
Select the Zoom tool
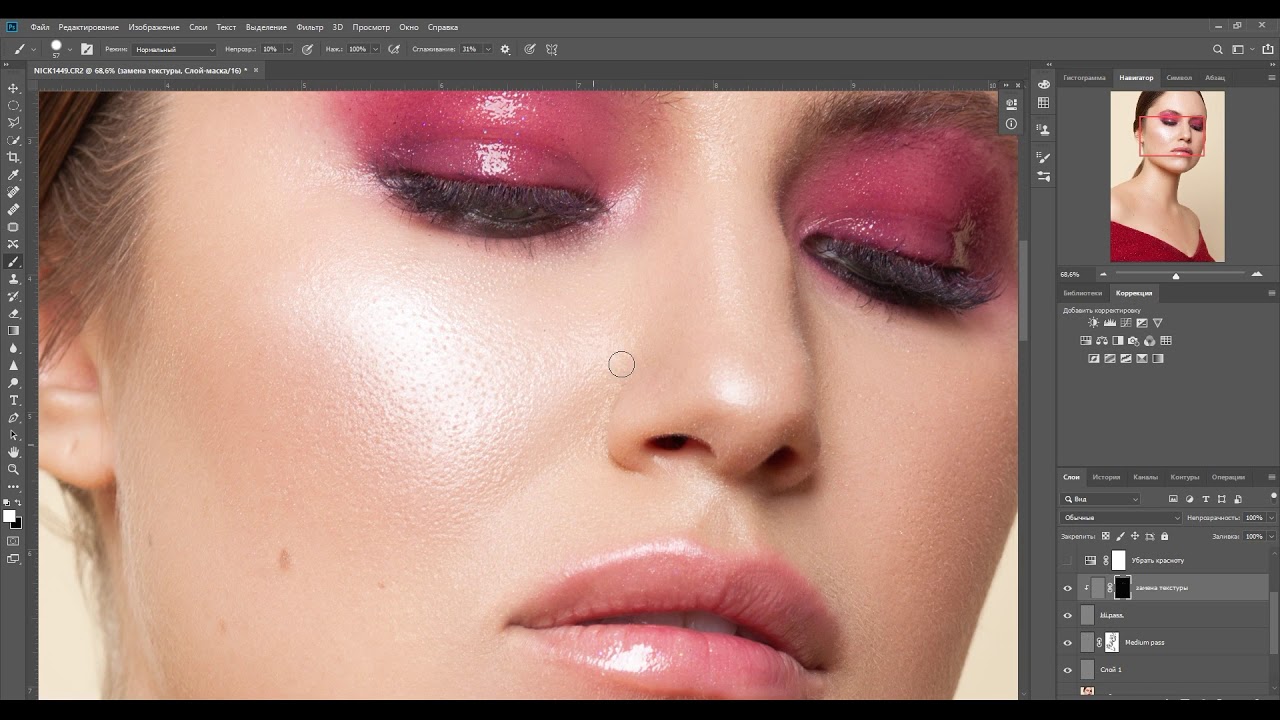pos(14,469)
